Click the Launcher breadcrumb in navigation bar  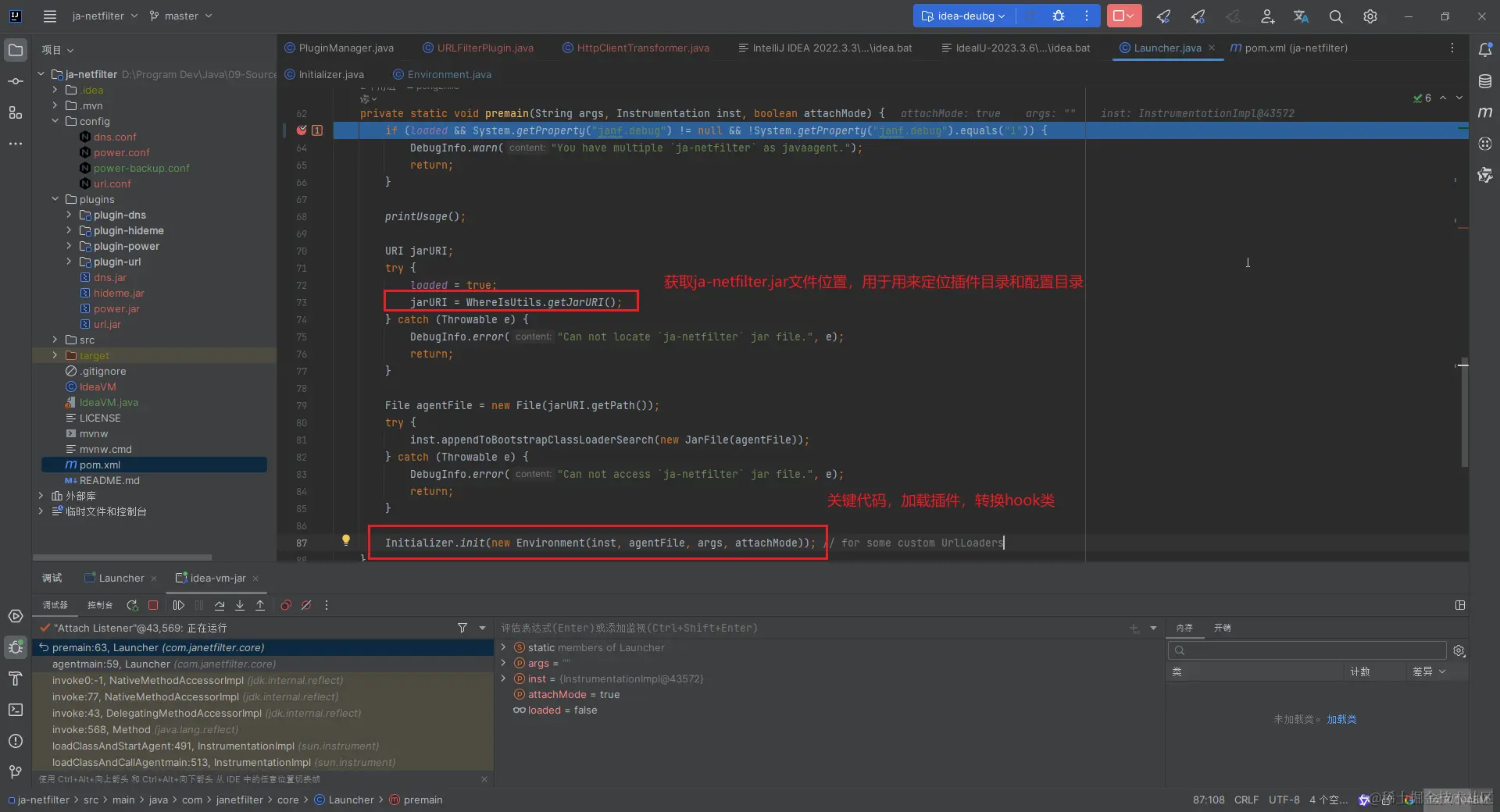[344, 800]
